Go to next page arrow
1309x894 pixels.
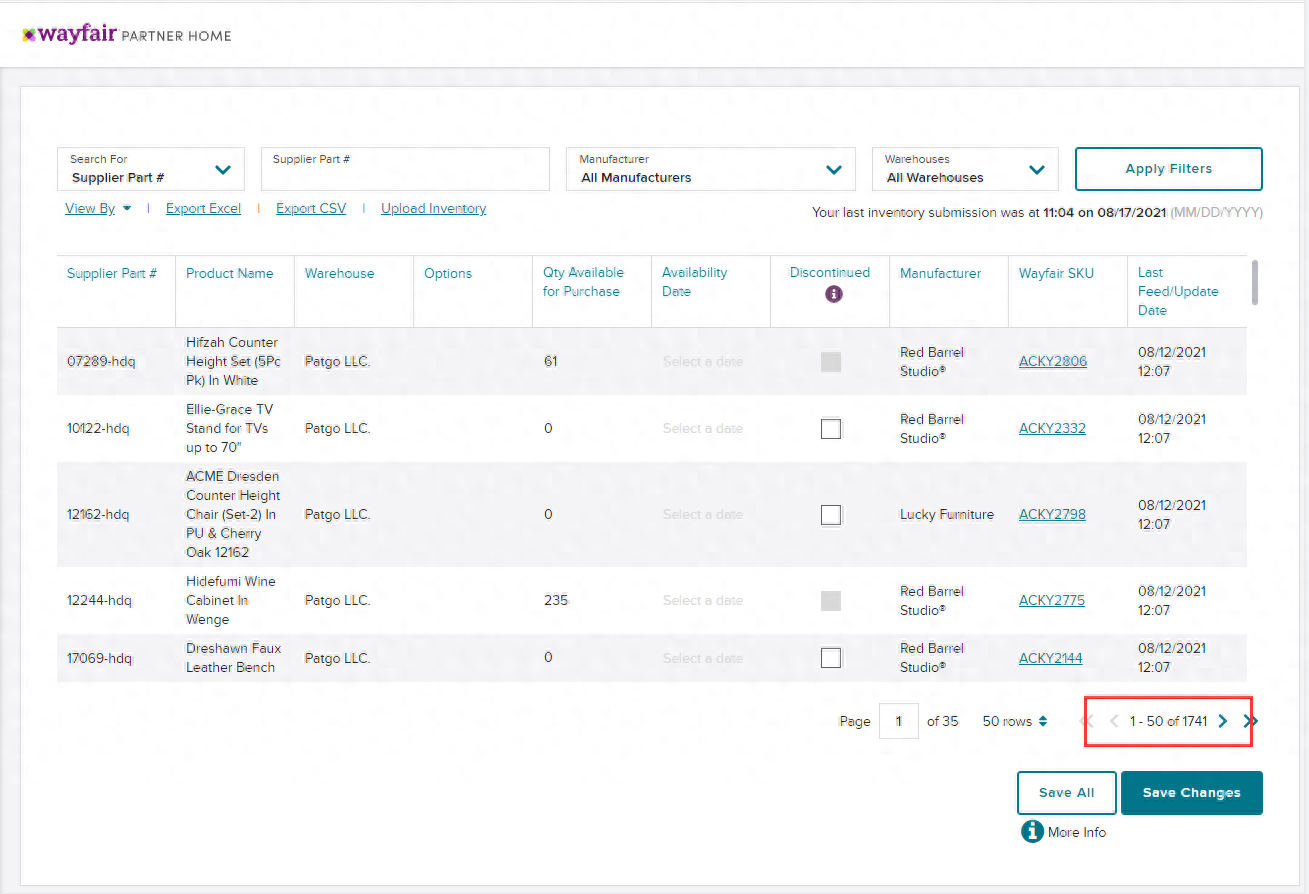coord(1223,721)
